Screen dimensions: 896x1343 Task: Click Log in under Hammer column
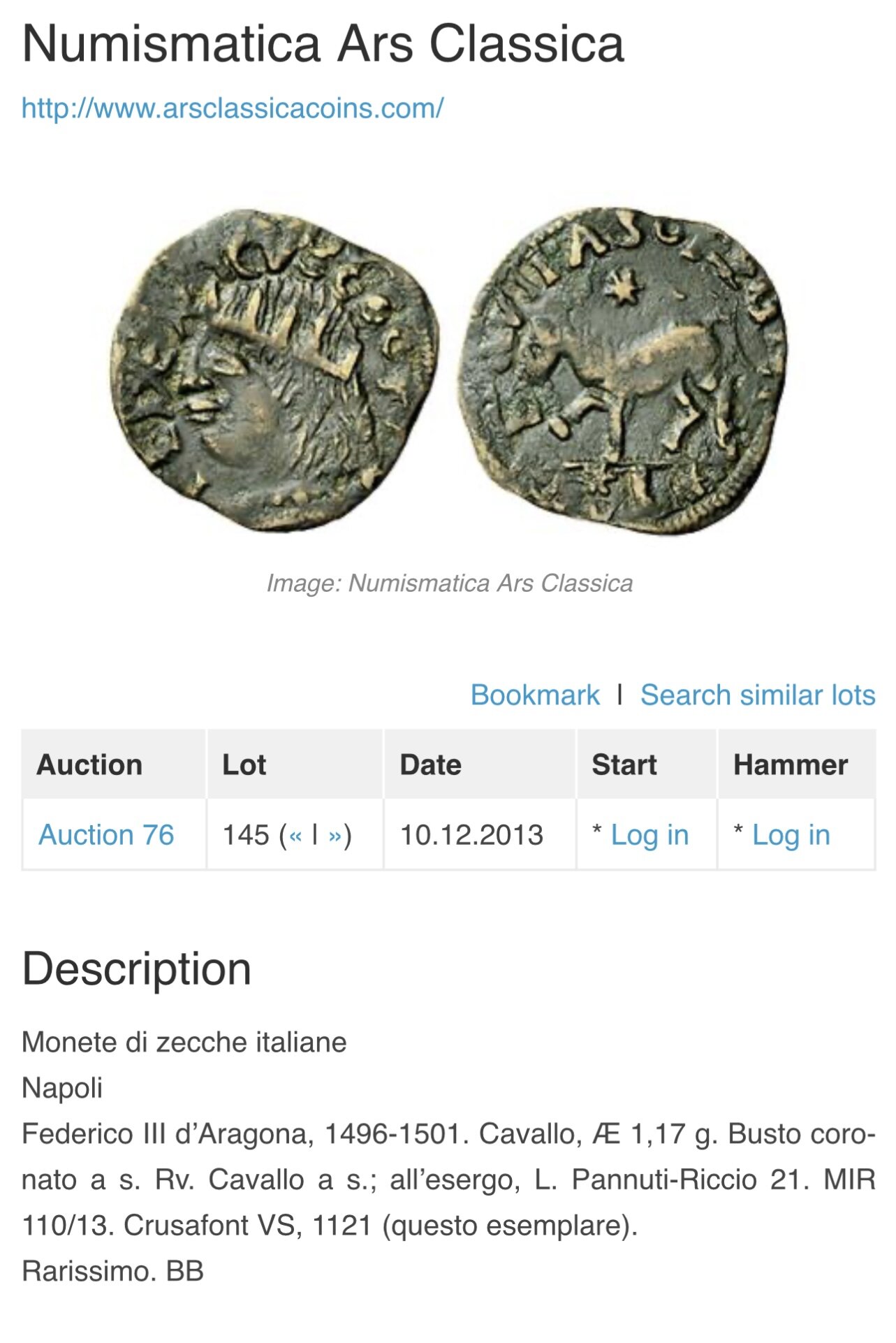point(791,835)
